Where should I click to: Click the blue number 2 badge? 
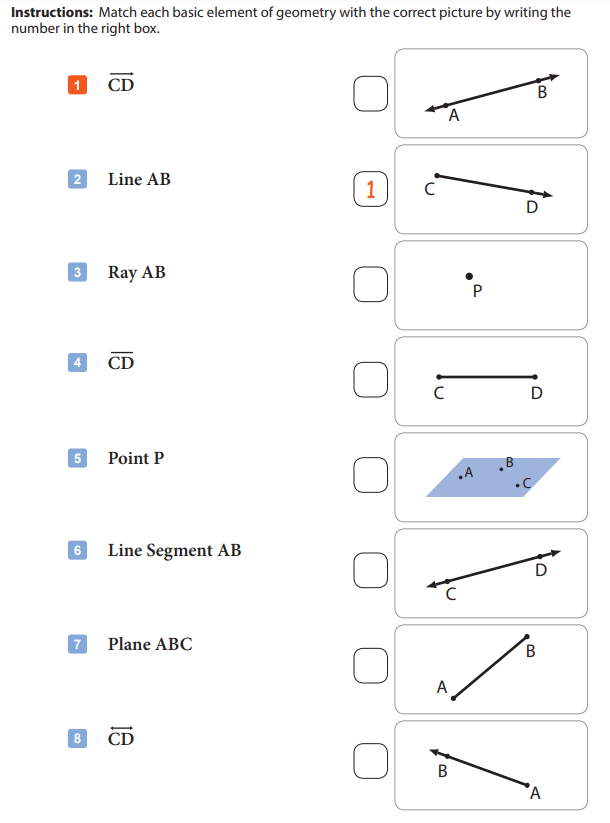[77, 179]
